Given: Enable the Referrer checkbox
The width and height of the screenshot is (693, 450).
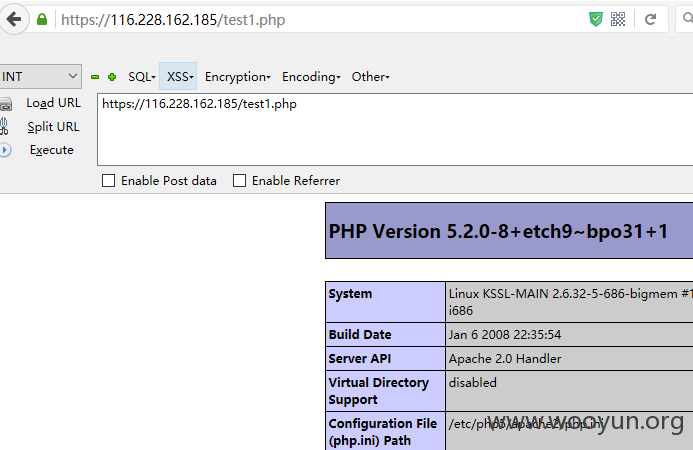Looking at the screenshot, I should point(239,180).
